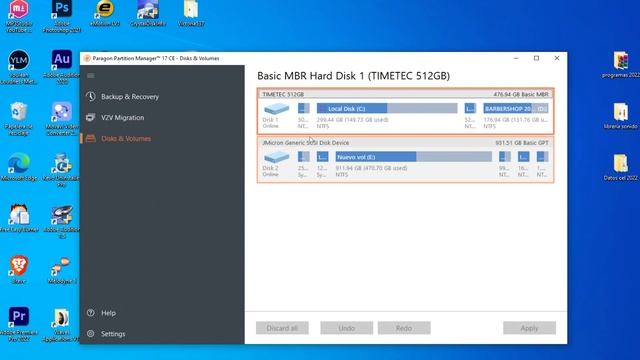Open the folder icon right of CrystalDiskInfo
The image size is (640, 360).
191,13
